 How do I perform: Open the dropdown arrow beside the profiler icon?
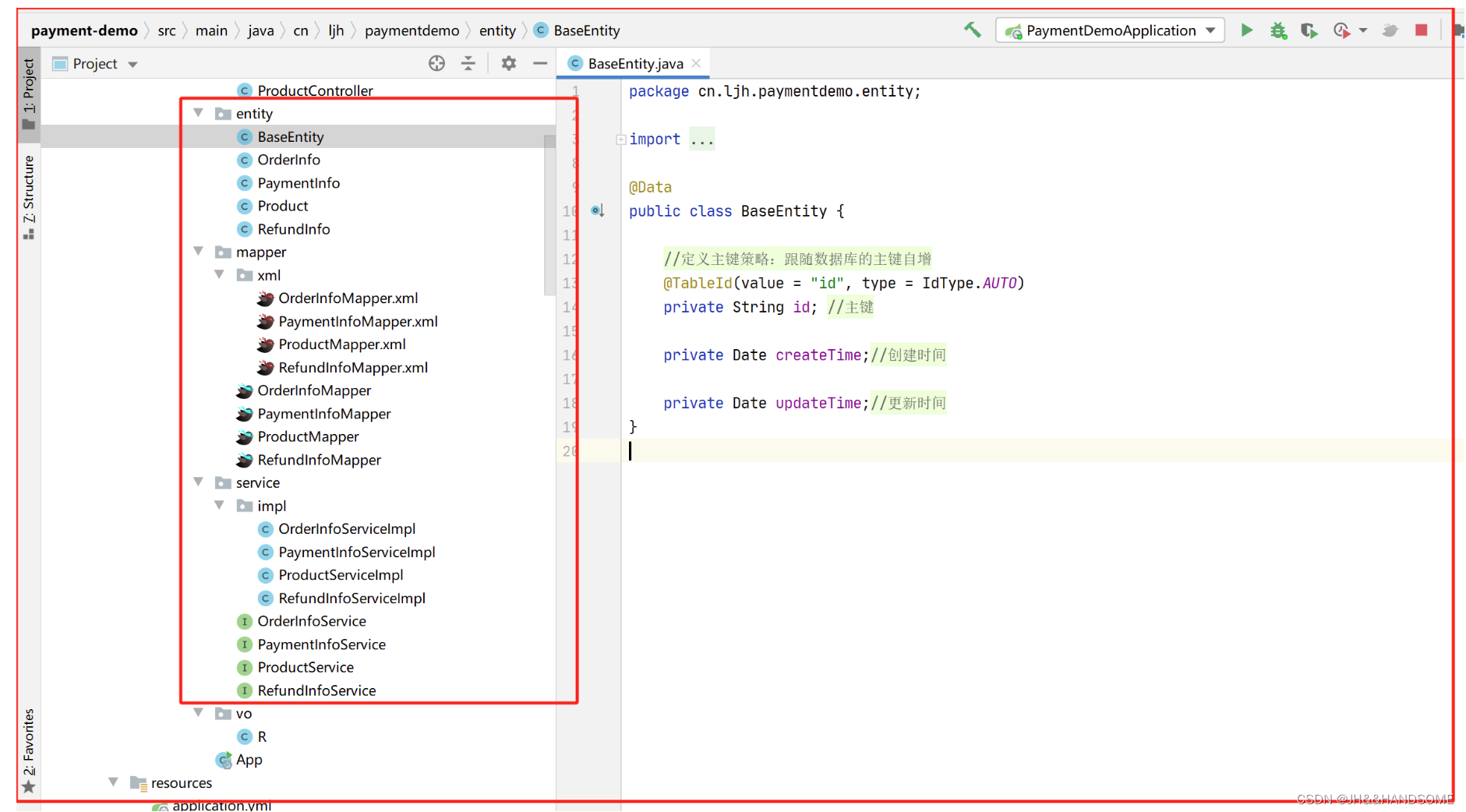point(1363,30)
